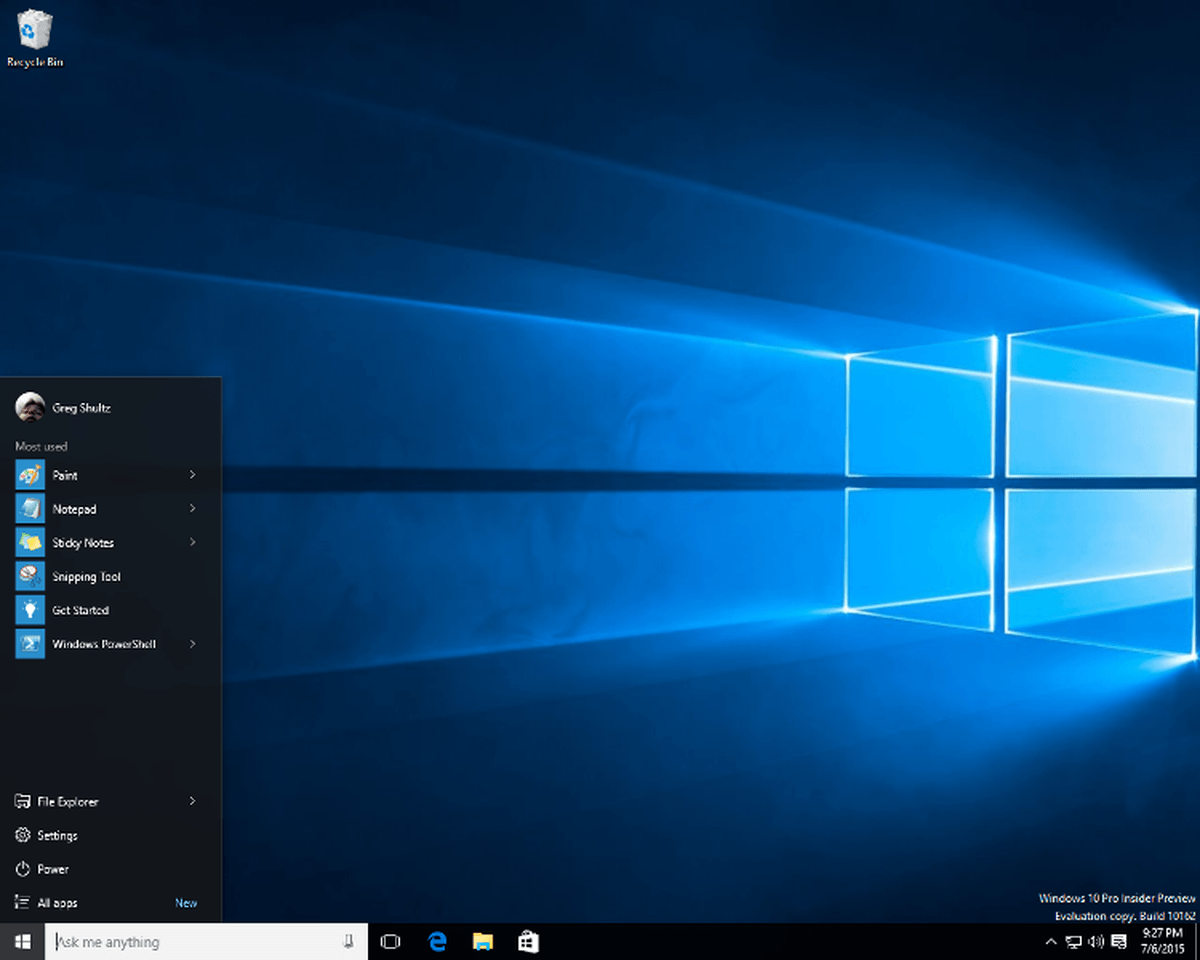
Task: Open File Explorer folder icon on taskbar
Action: tap(483, 941)
